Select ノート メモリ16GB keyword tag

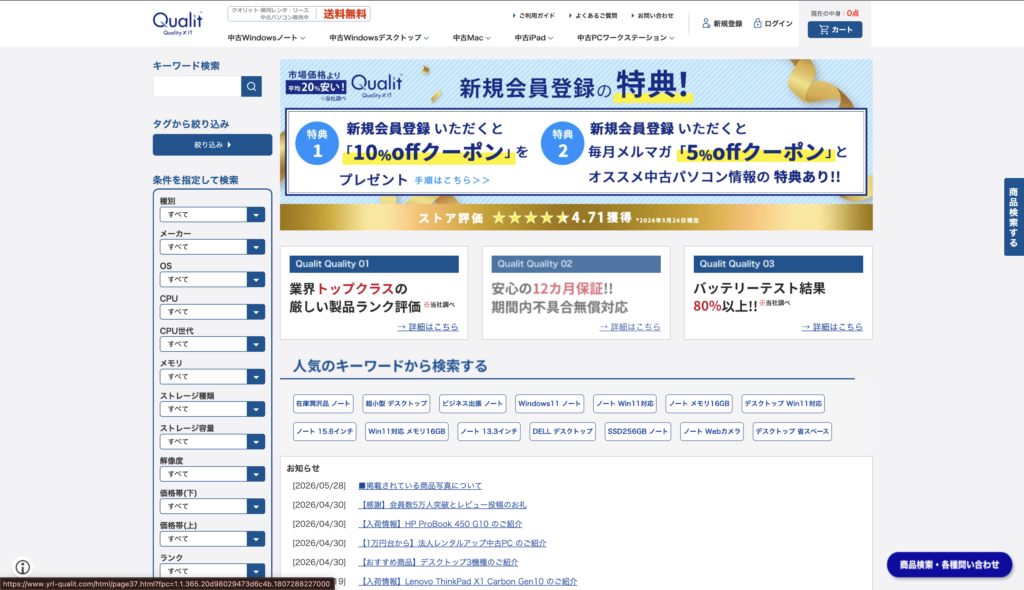[699, 404]
